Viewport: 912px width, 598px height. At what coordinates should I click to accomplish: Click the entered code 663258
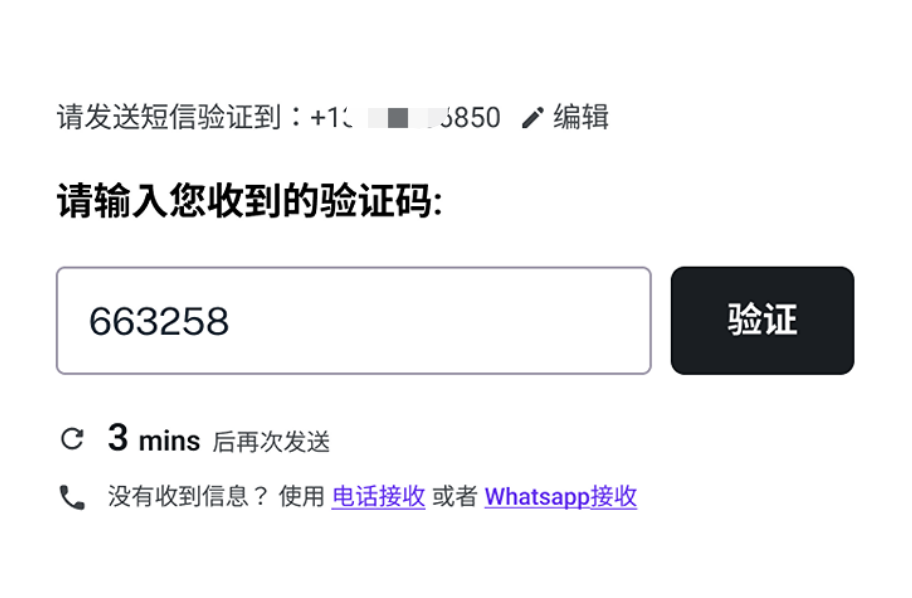[159, 321]
